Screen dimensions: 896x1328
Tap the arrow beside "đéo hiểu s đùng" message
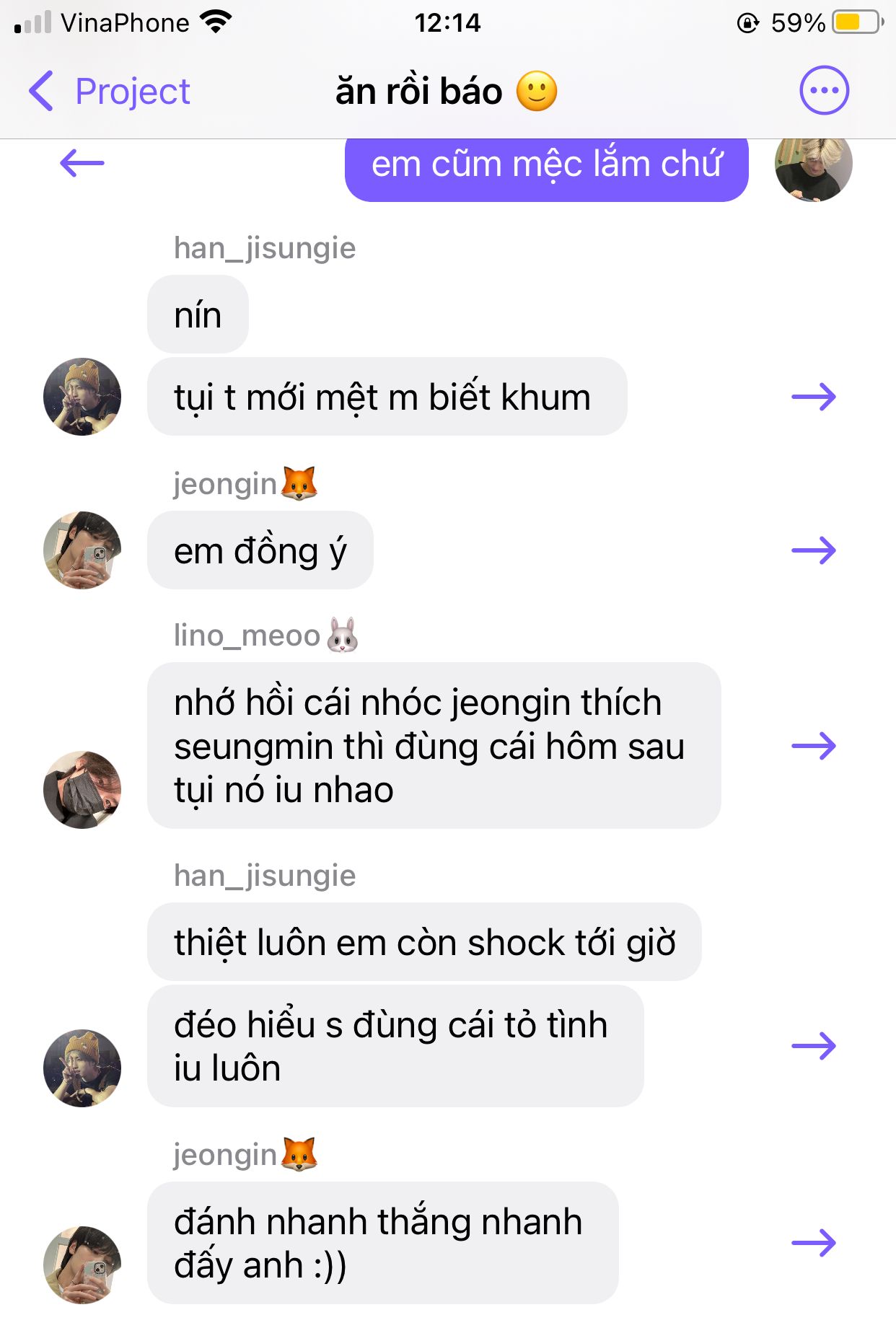coord(813,1046)
